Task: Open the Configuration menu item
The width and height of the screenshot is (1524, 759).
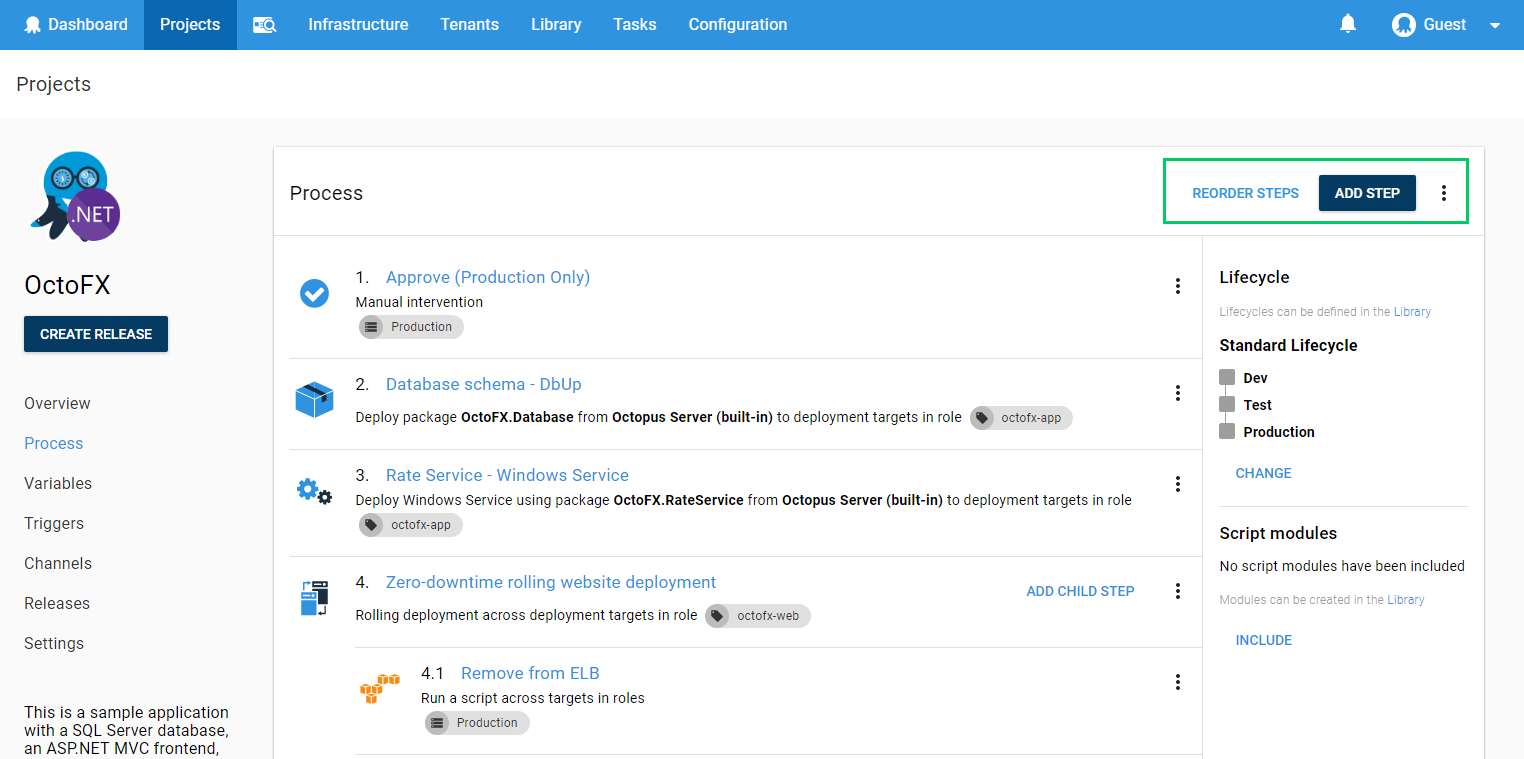Action: click(x=738, y=24)
